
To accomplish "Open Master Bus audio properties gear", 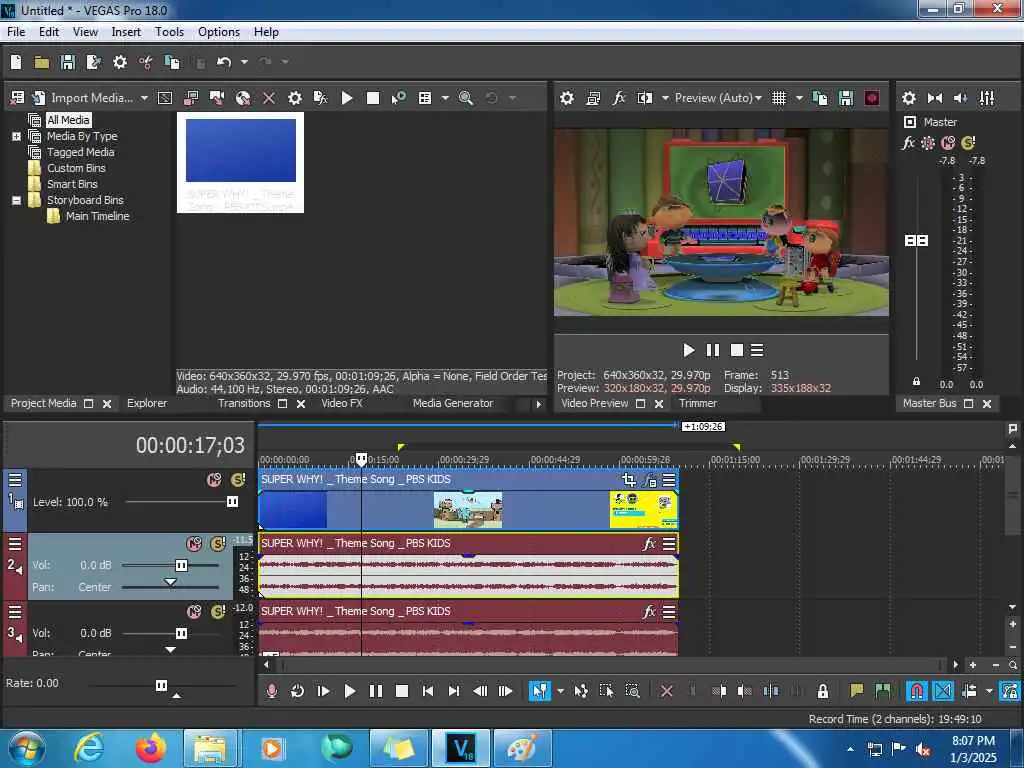I will point(908,98).
